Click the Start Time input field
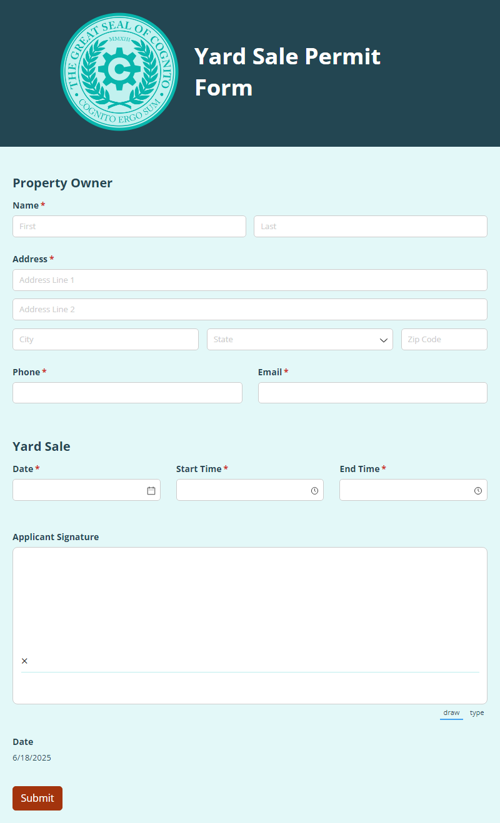The image size is (500, 823). coord(250,490)
